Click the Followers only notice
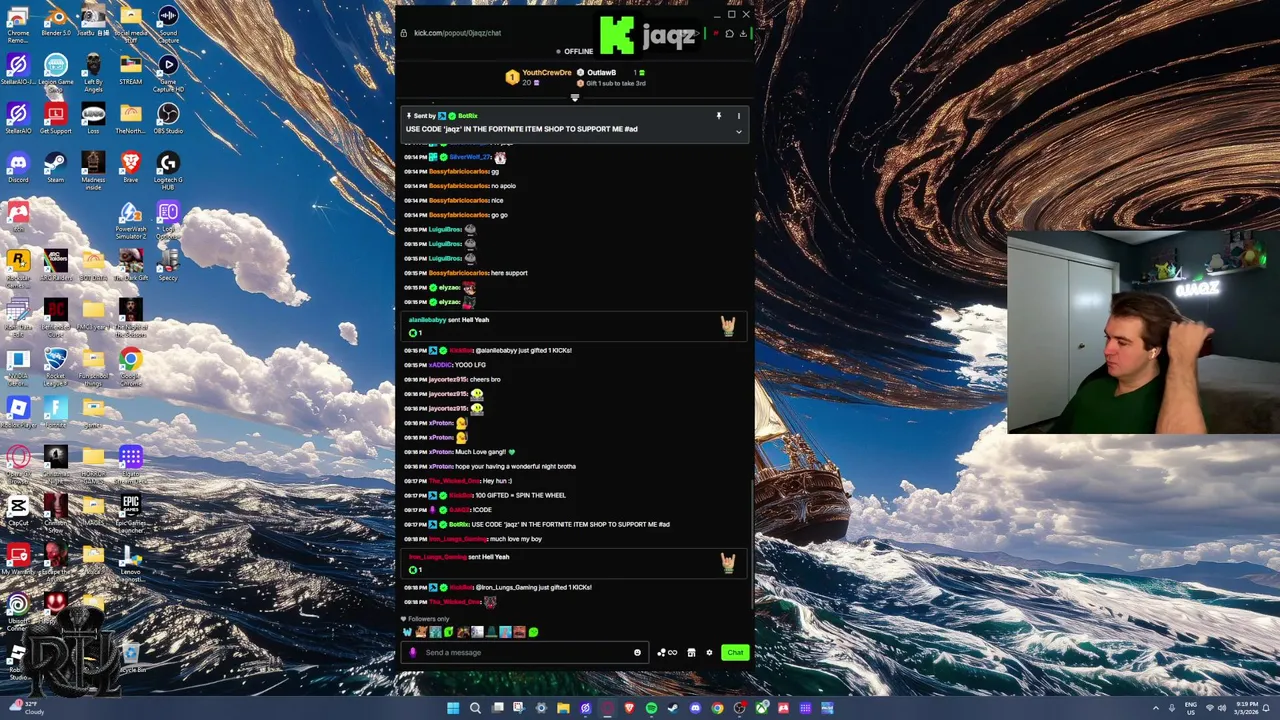The image size is (1280, 720). click(426, 619)
